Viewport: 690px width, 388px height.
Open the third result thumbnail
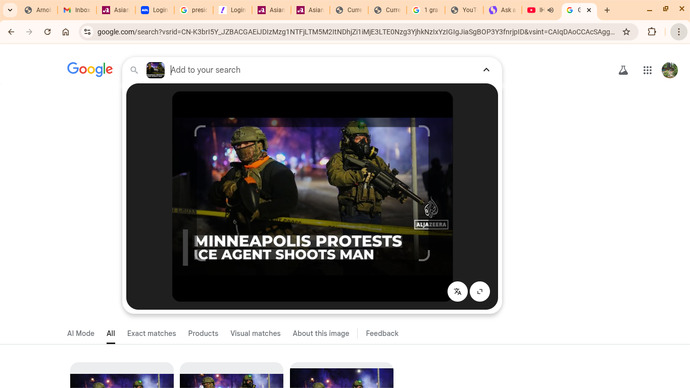click(341, 375)
